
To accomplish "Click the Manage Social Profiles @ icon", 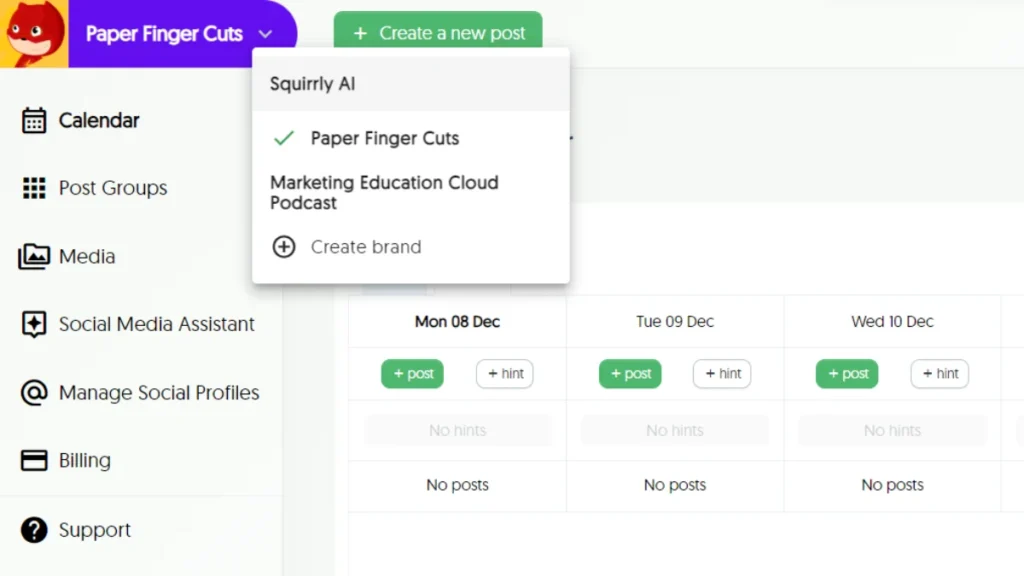I will (x=34, y=393).
